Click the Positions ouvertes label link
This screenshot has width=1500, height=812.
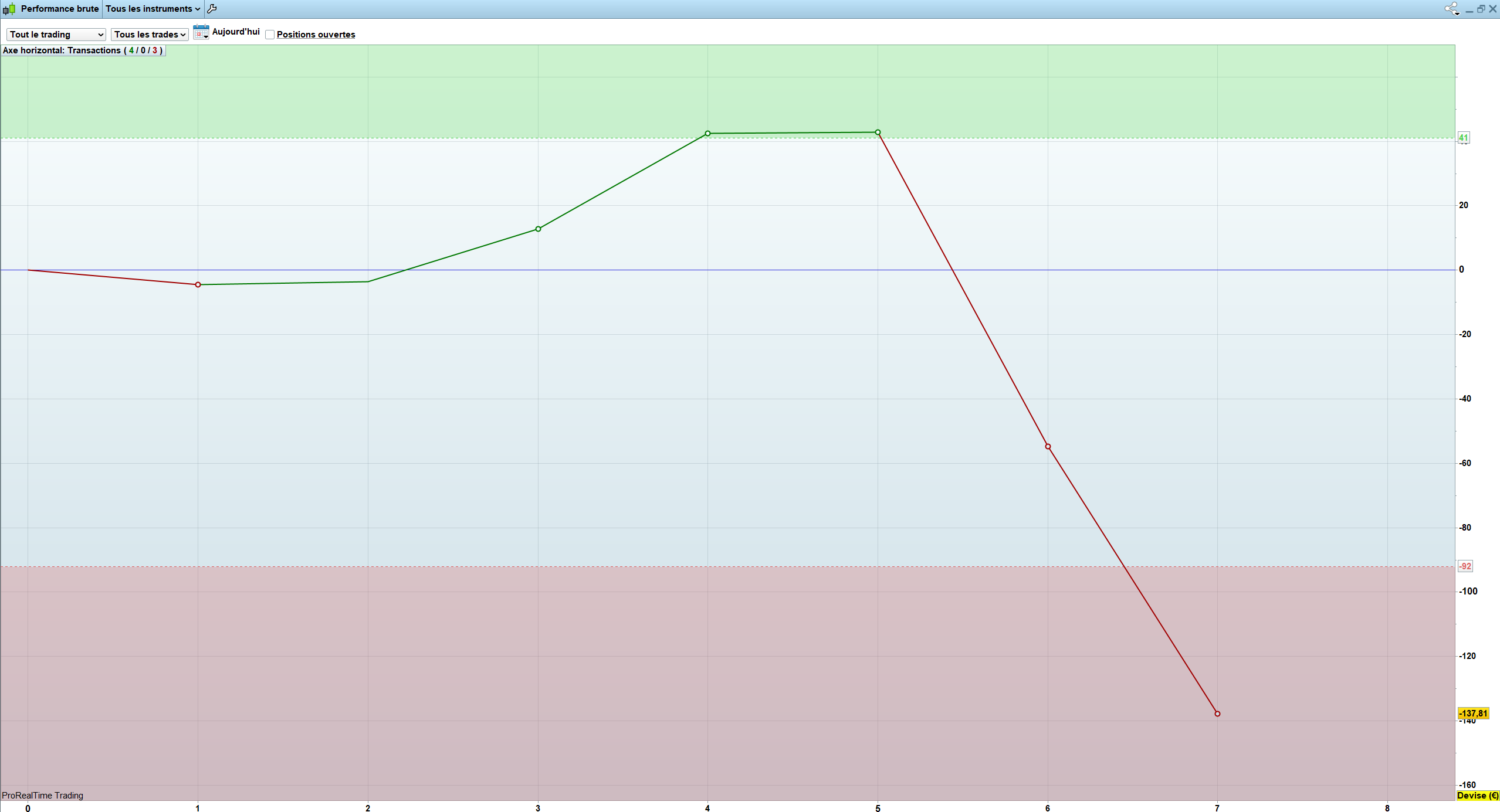point(316,35)
